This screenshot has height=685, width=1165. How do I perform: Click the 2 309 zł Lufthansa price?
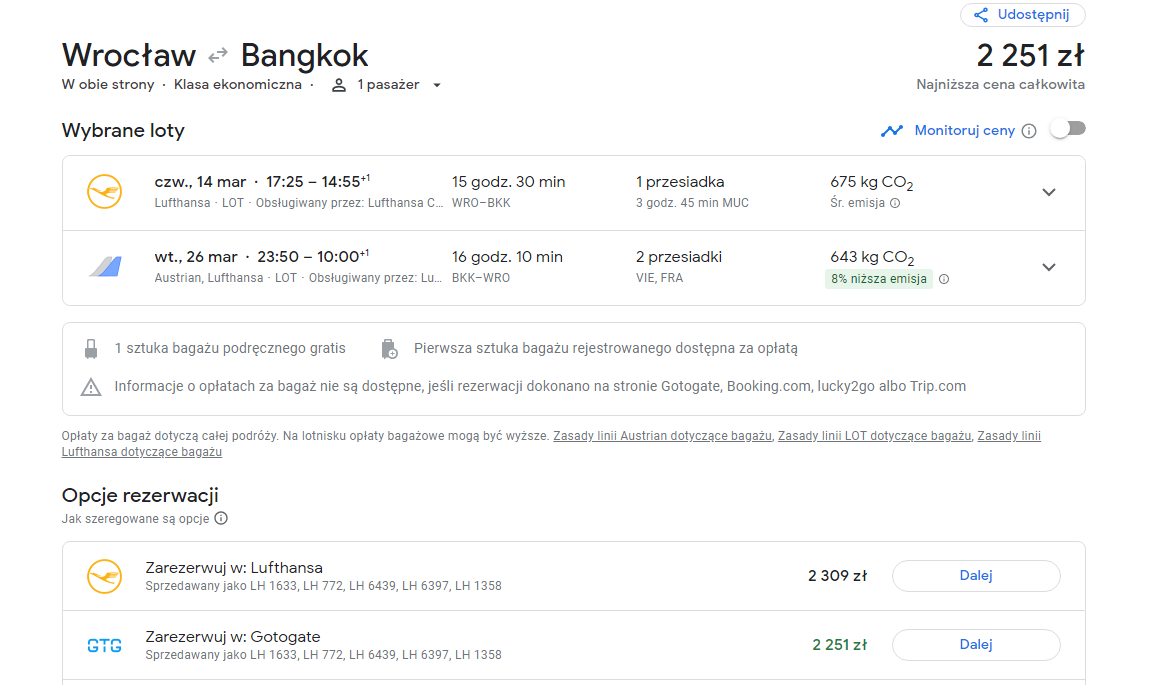[837, 576]
